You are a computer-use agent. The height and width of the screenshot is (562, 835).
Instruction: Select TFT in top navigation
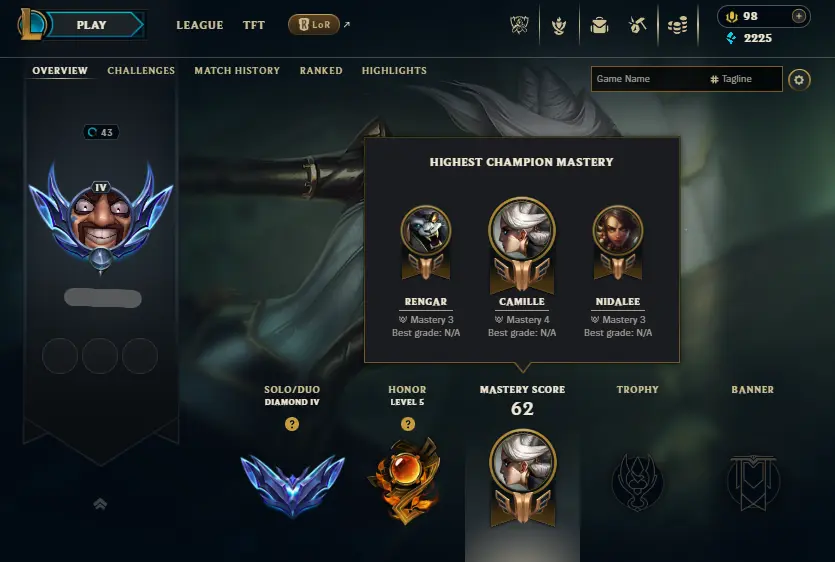pyautogui.click(x=253, y=25)
